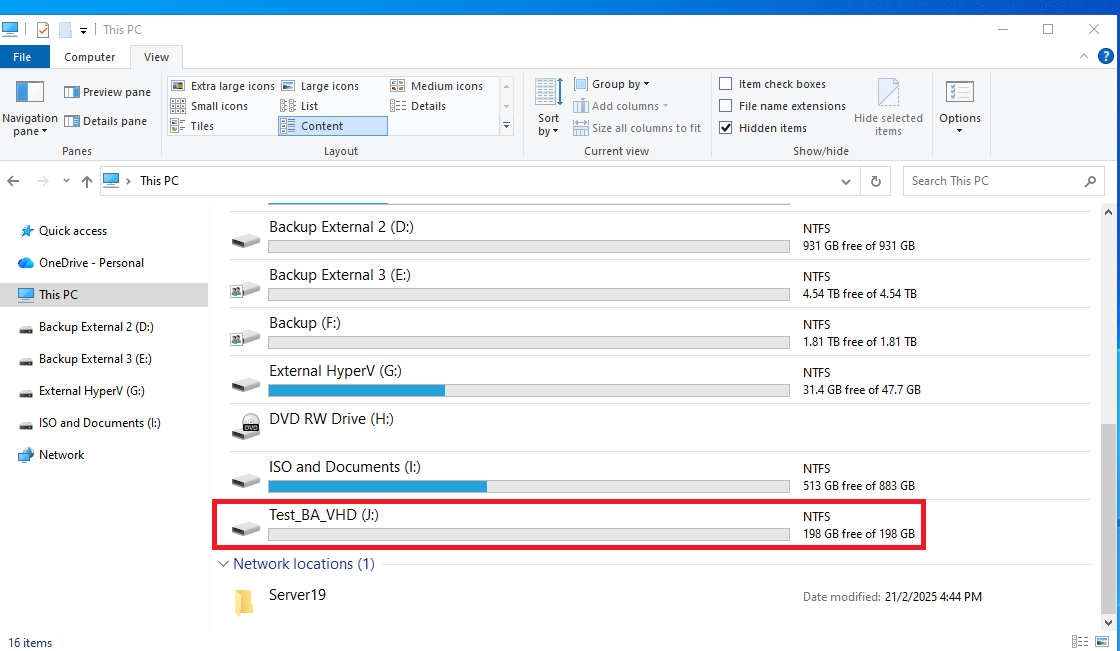Open the File menu tab
Image resolution: width=1120 pixels, height=651 pixels.
22,57
